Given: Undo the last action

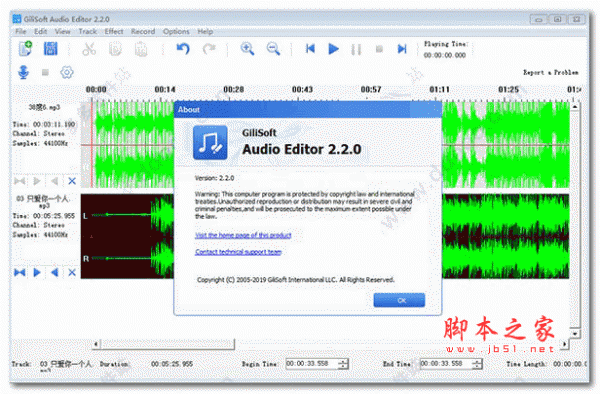Looking at the screenshot, I should point(183,49).
